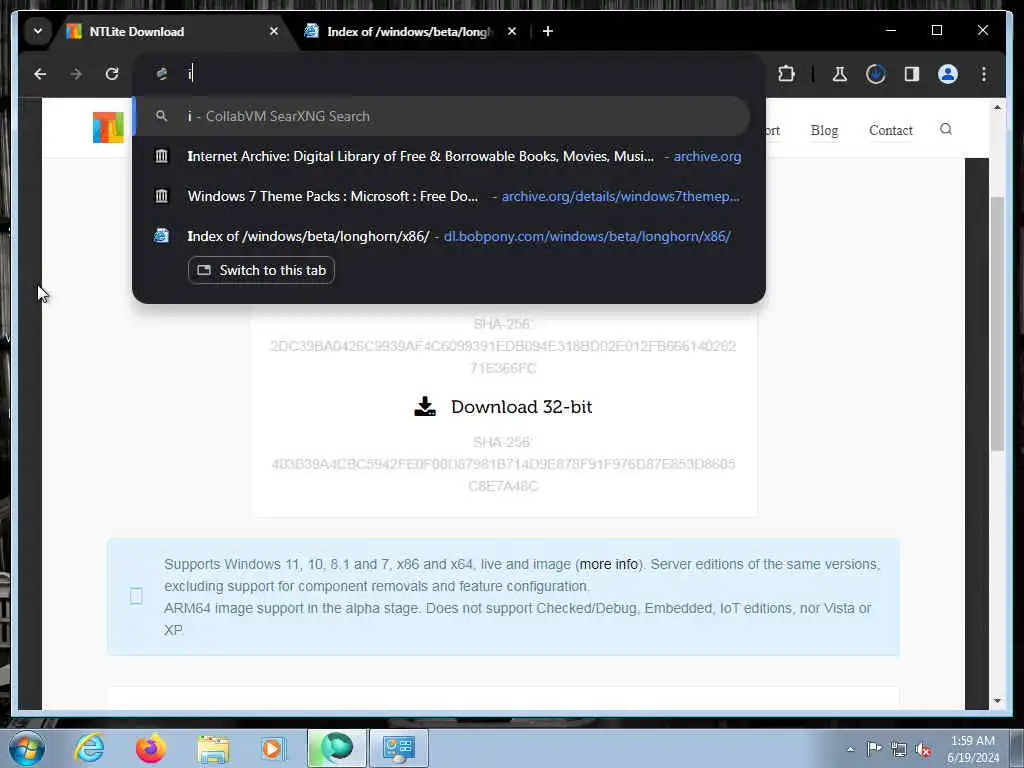The image size is (1024, 768).
Task: Click the NTLite logo on the page
Action: 108,127
